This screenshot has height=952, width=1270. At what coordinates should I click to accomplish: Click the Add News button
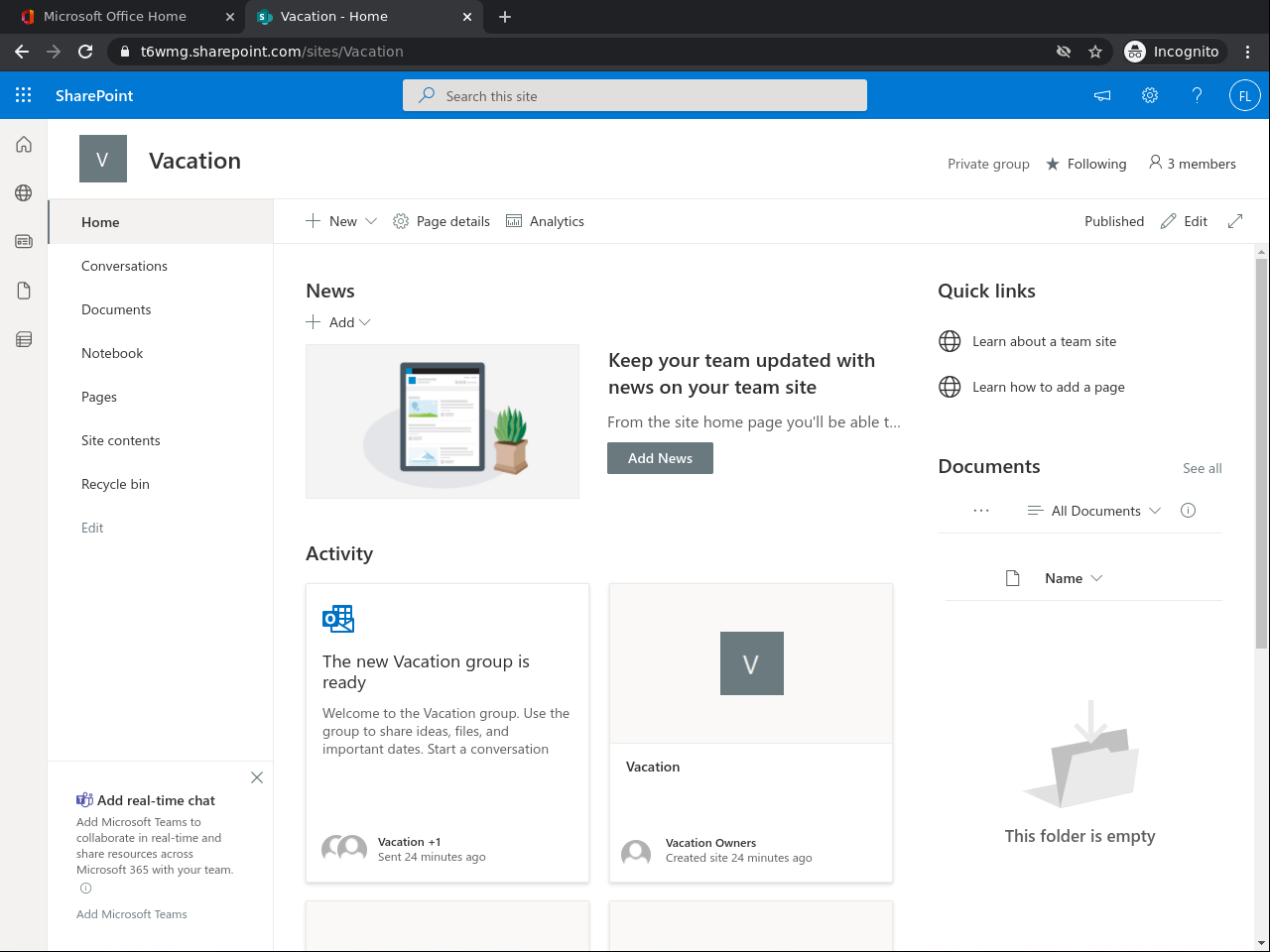point(660,458)
